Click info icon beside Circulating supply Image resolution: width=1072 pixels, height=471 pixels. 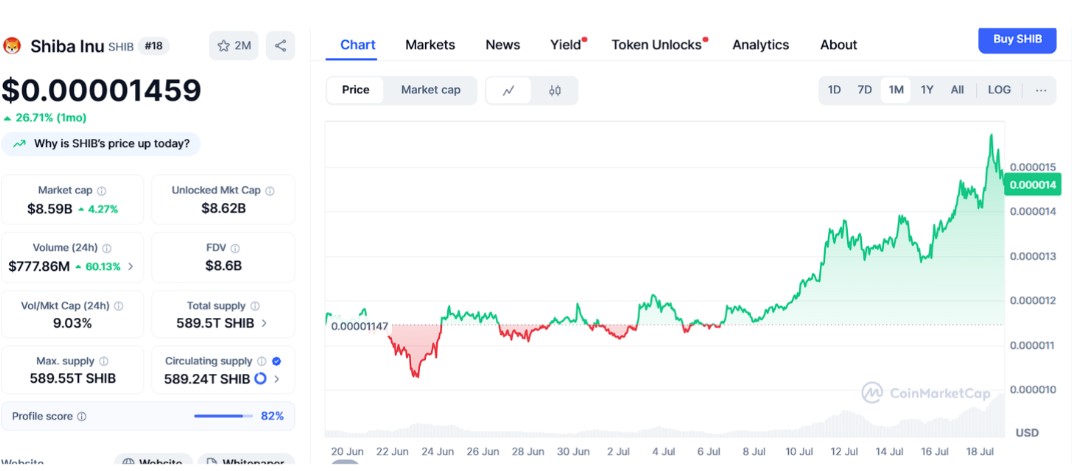[x=262, y=361]
